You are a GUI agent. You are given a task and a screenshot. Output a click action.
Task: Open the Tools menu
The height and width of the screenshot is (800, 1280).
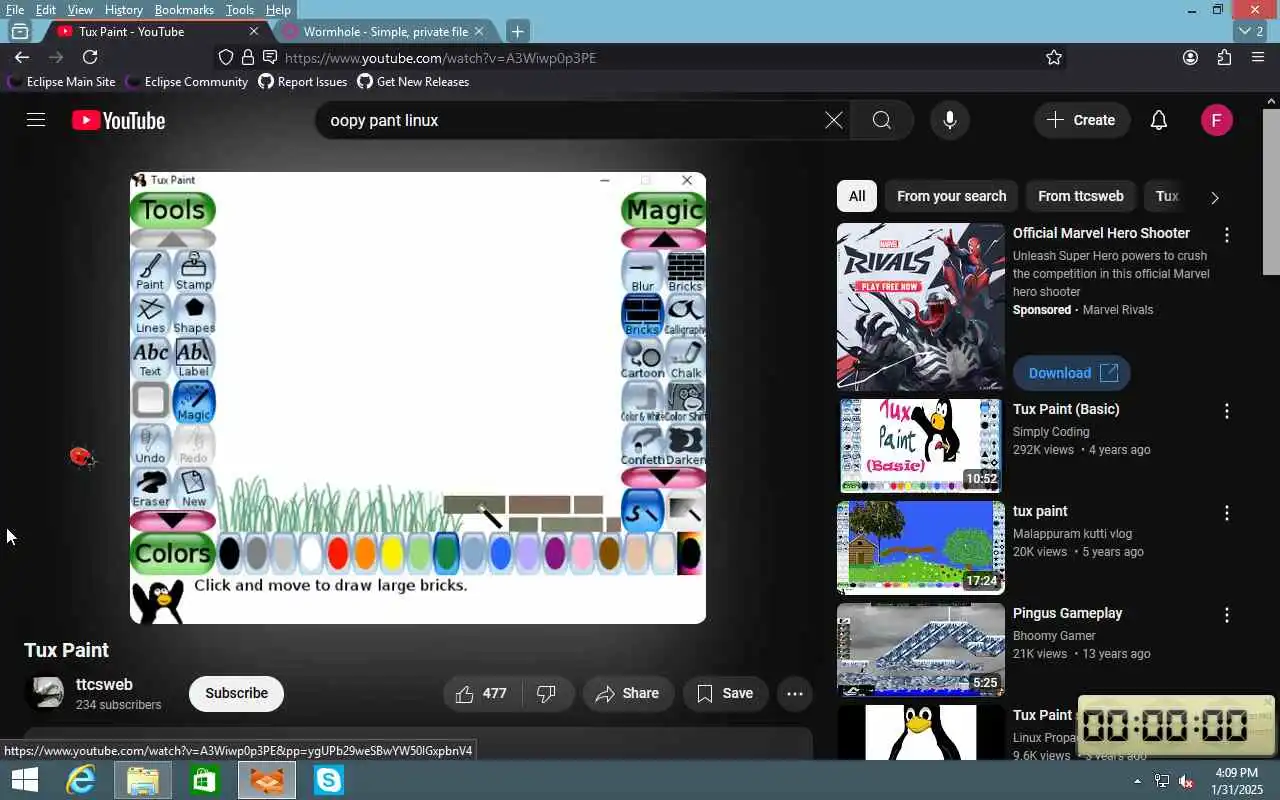pyautogui.click(x=240, y=10)
